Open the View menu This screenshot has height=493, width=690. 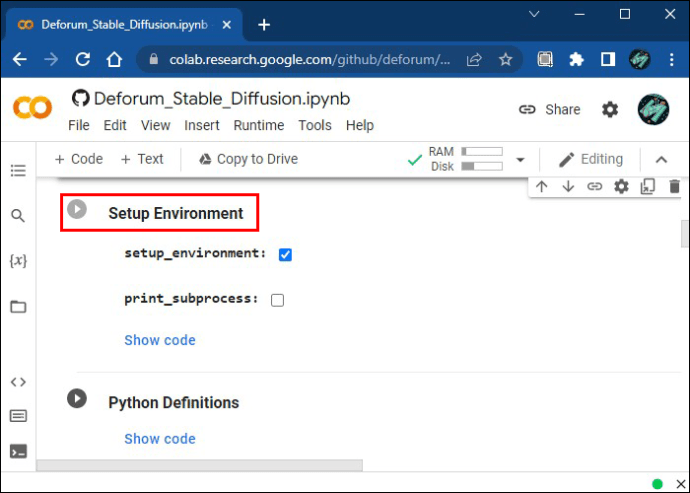coord(155,125)
